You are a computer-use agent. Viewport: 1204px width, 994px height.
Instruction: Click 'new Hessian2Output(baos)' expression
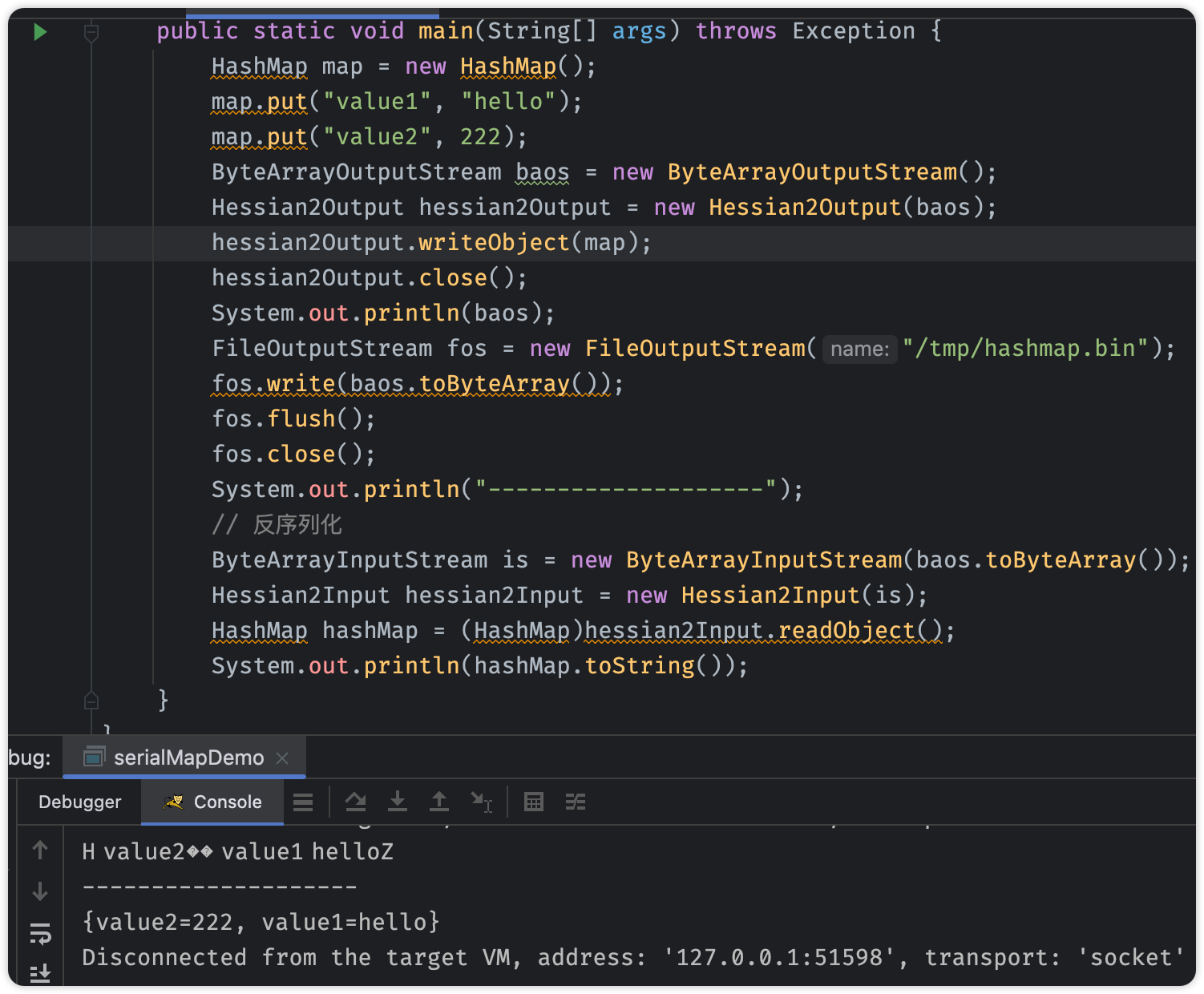(x=818, y=208)
